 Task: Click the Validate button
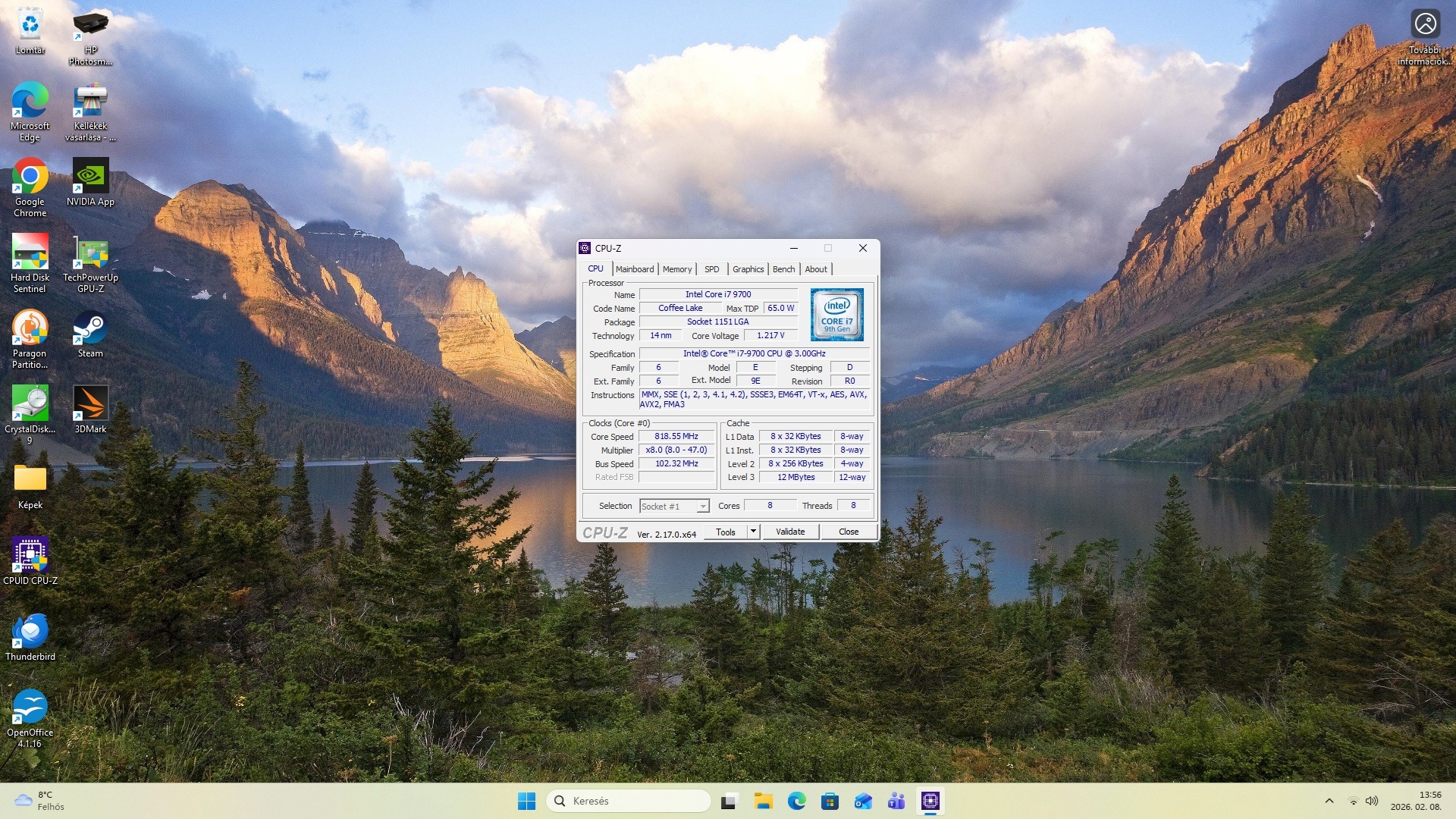pyautogui.click(x=789, y=532)
